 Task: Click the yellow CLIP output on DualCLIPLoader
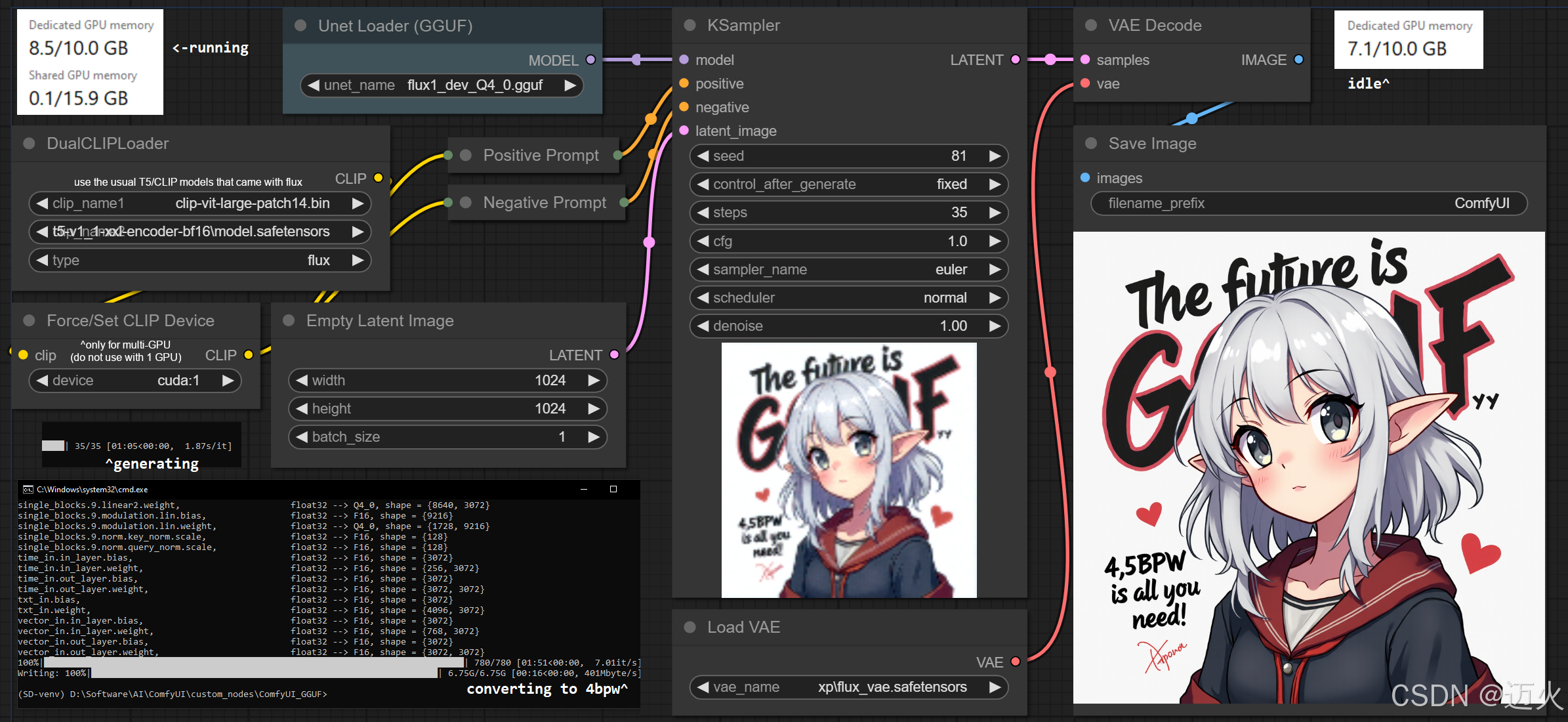378,178
